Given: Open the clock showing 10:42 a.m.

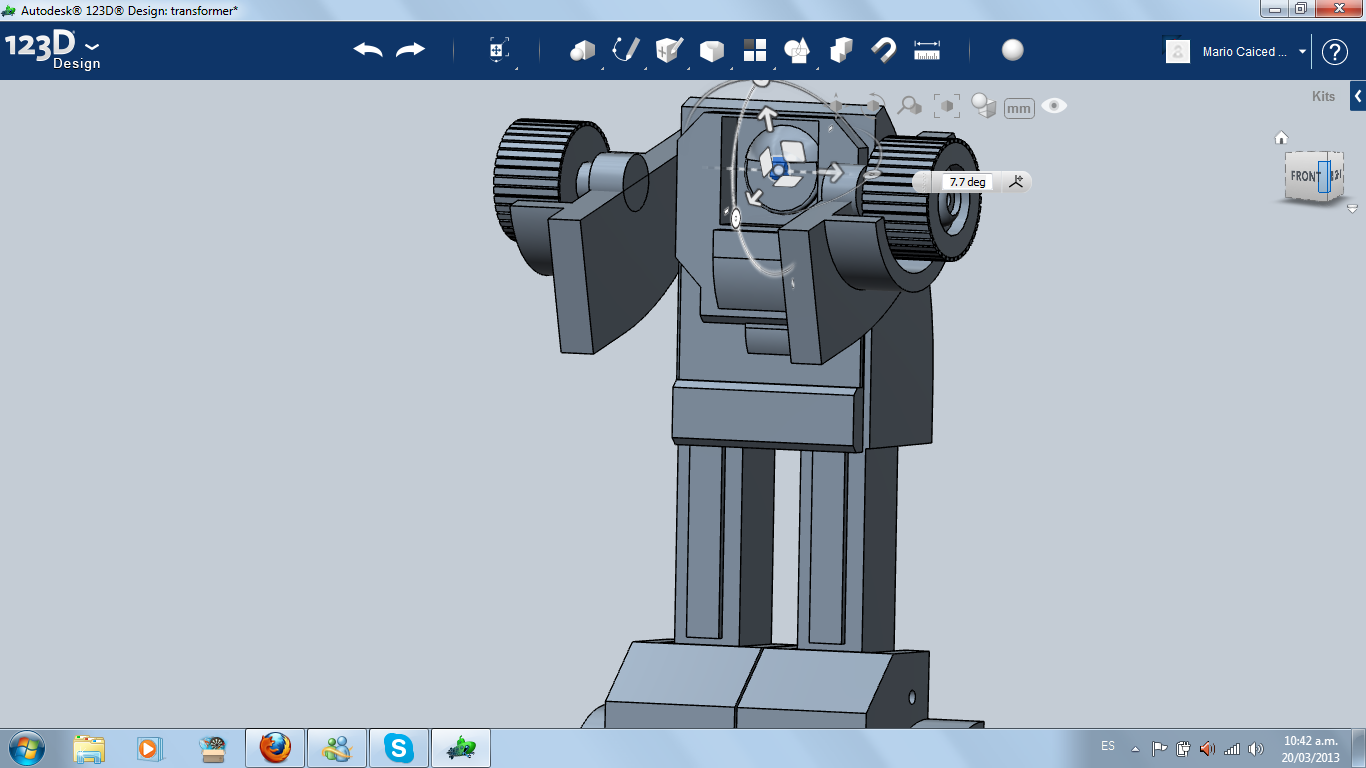Looking at the screenshot, I should 1310,749.
